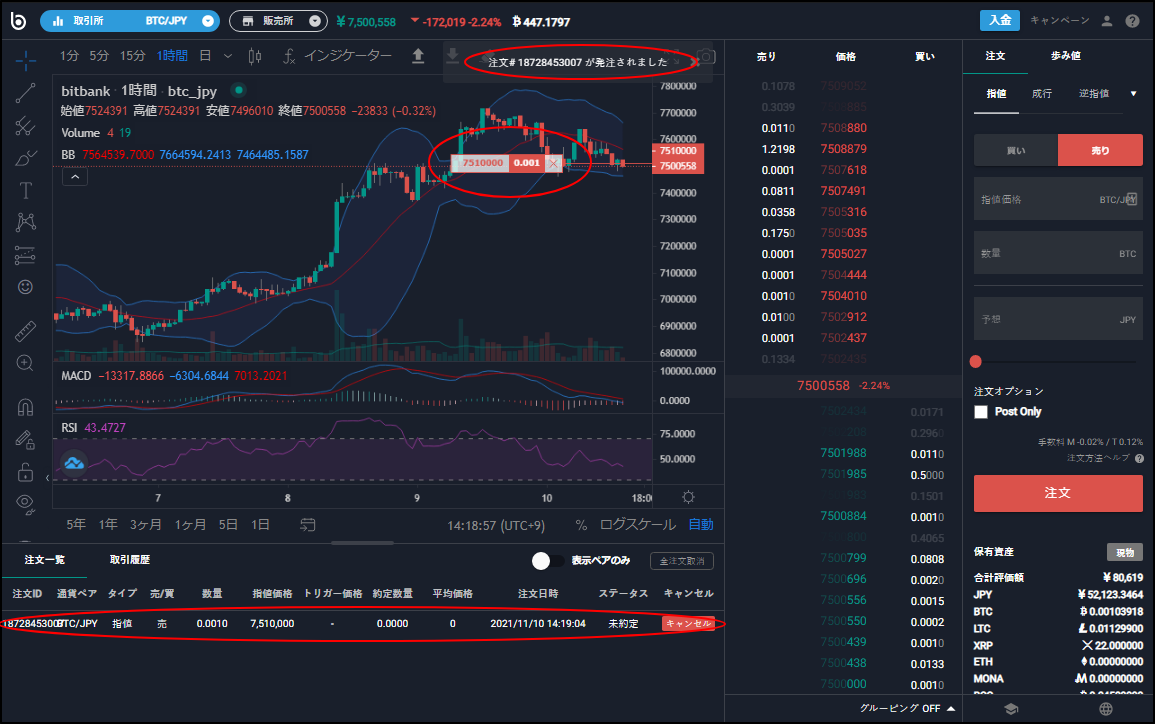Click the 入金 deposit button
1155x724 pixels.
coord(1000,21)
